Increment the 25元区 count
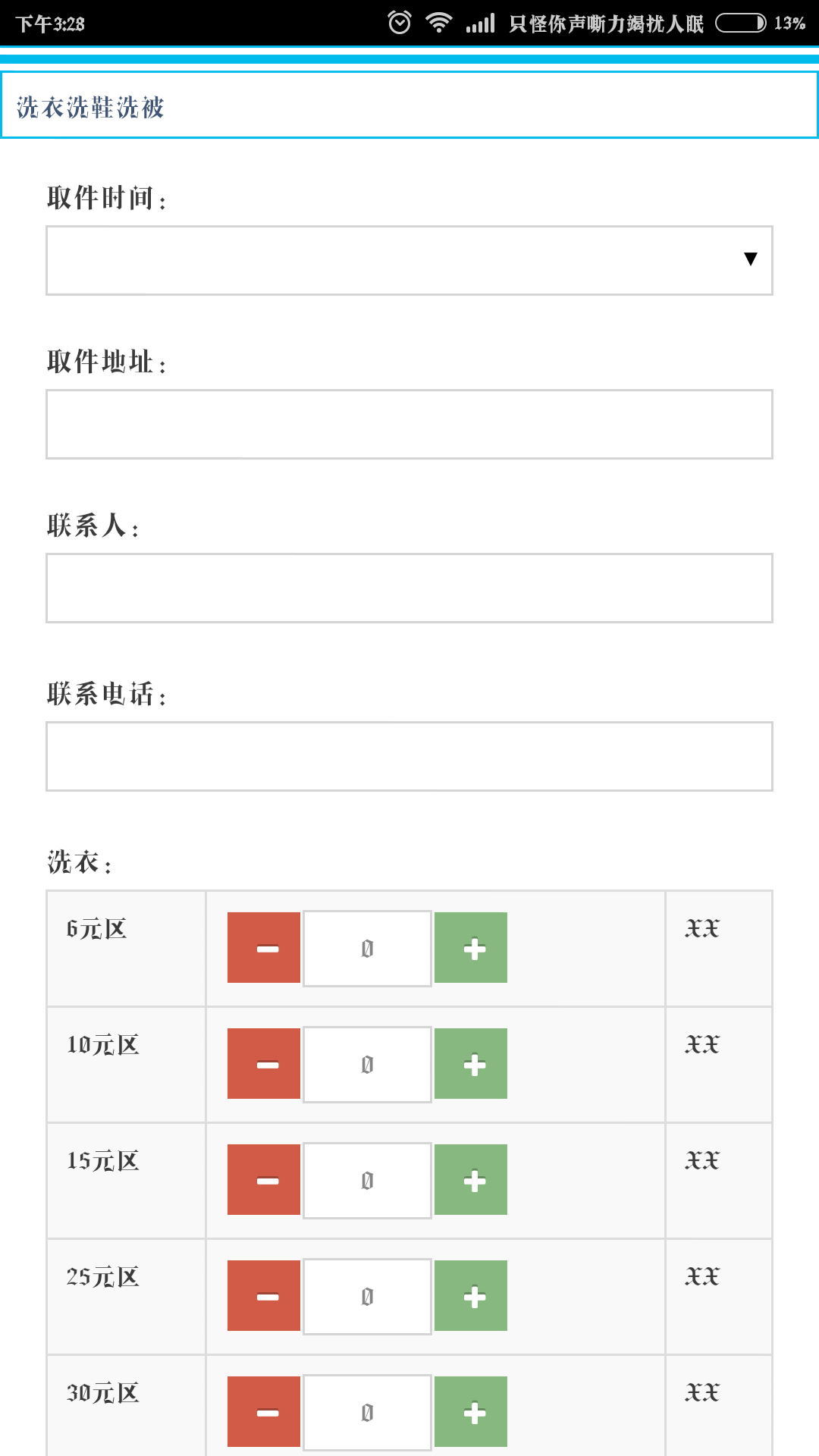This screenshot has height=1456, width=819. (471, 1296)
